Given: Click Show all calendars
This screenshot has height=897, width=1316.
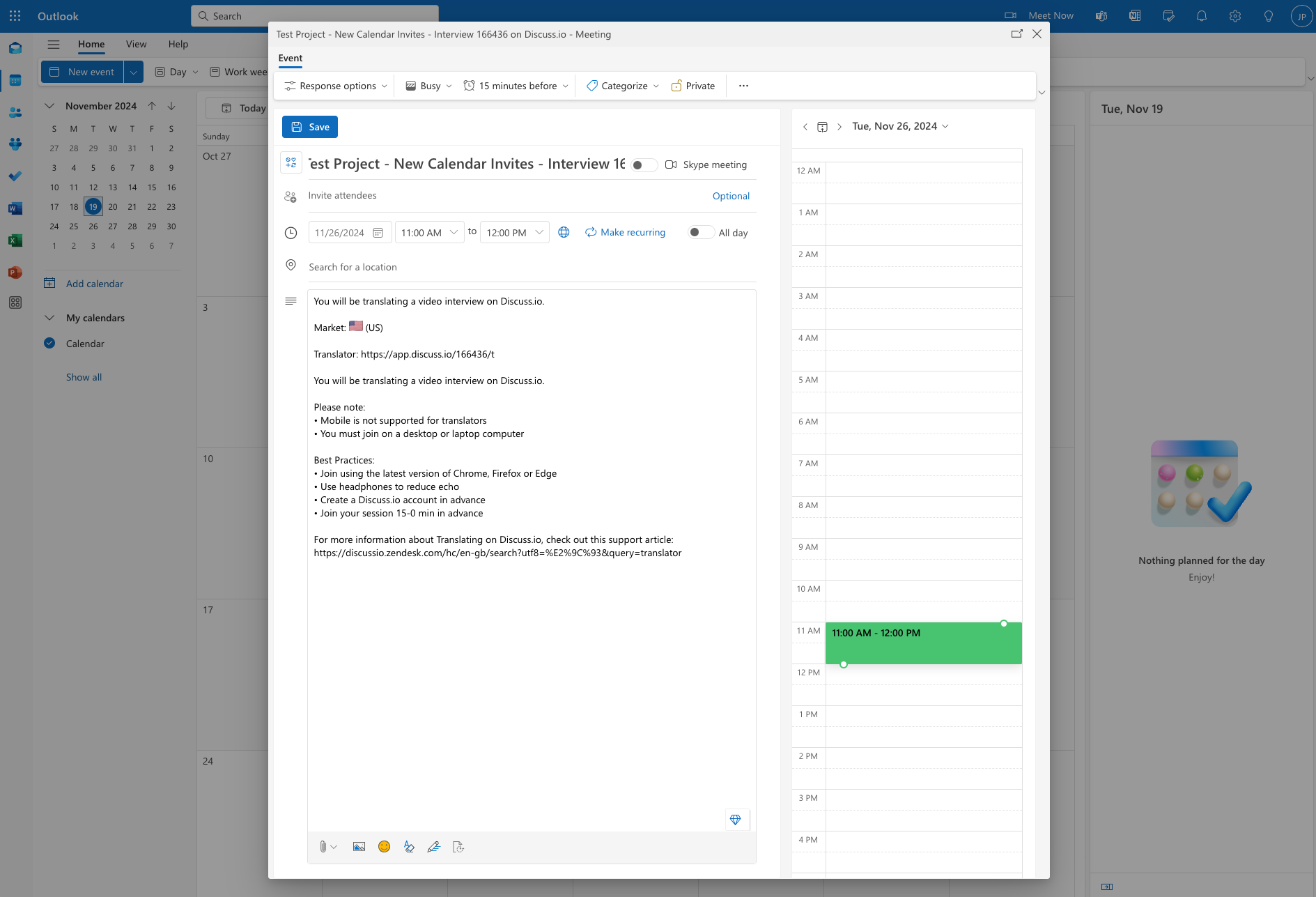Looking at the screenshot, I should [x=84, y=377].
